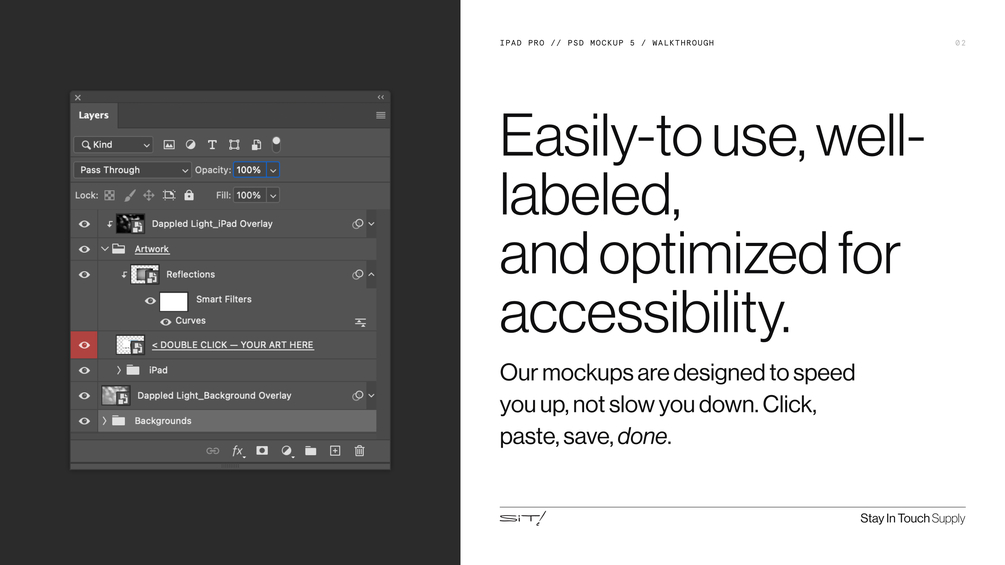Filter layers by smart object icon

tap(256, 145)
